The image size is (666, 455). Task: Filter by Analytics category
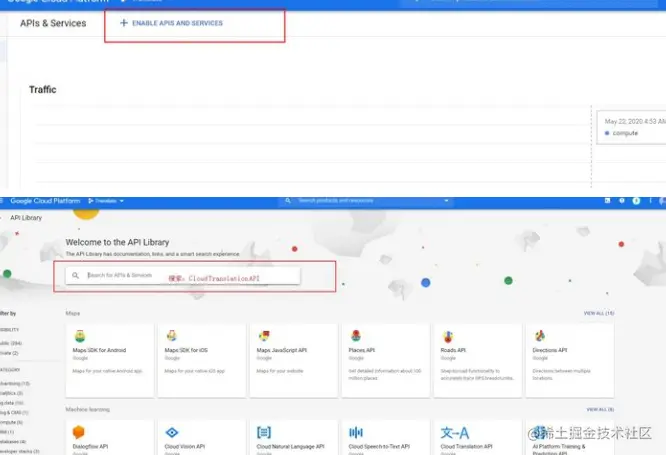pos(11,393)
